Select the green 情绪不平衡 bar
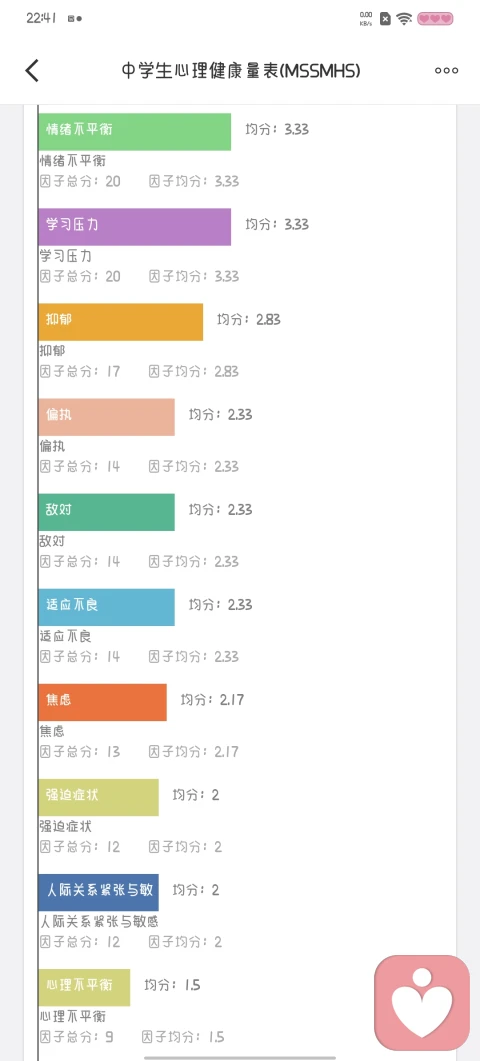The width and height of the screenshot is (480, 1061). coord(135,131)
